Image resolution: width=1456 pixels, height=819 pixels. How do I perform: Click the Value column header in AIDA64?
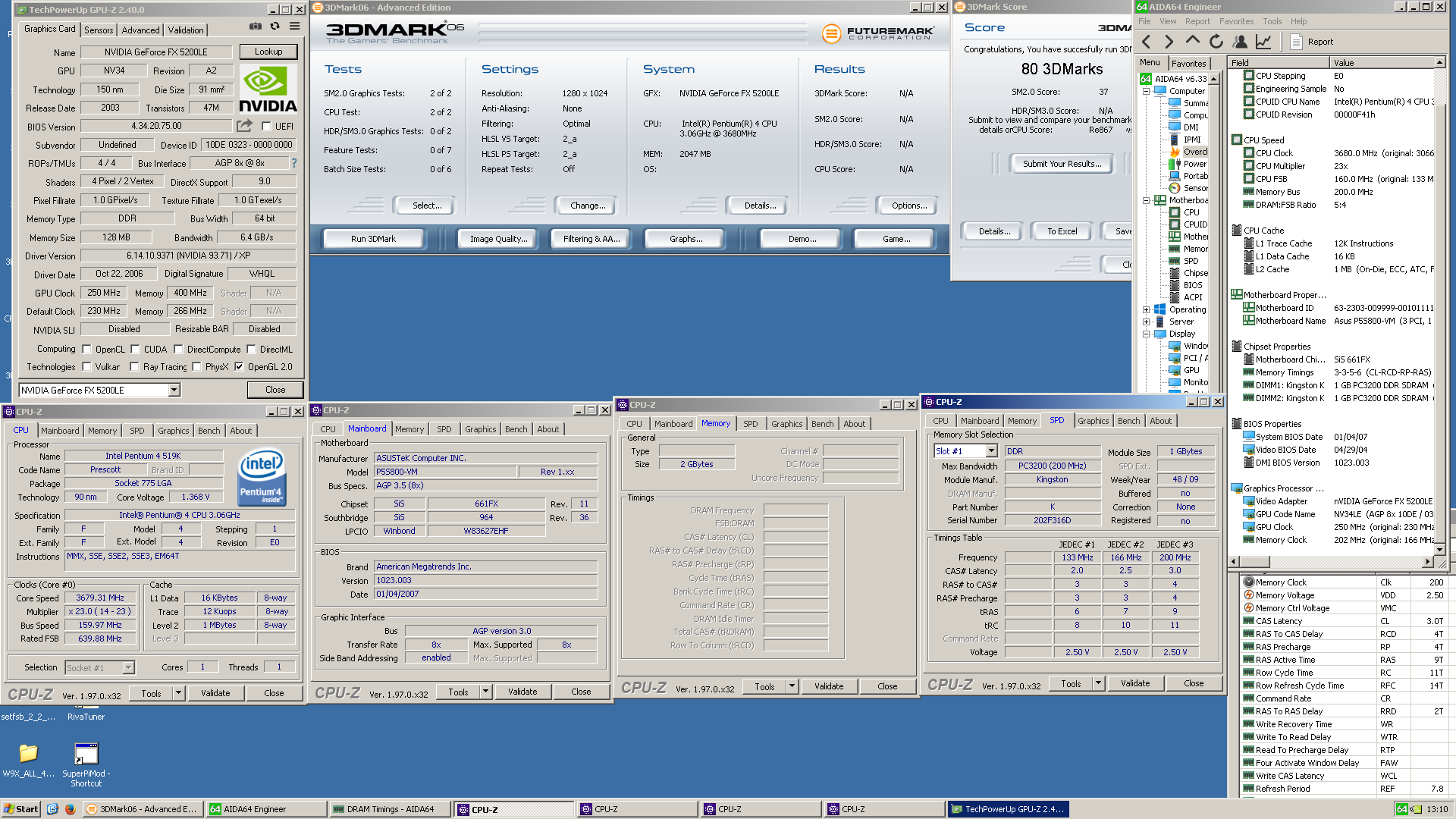click(1382, 63)
